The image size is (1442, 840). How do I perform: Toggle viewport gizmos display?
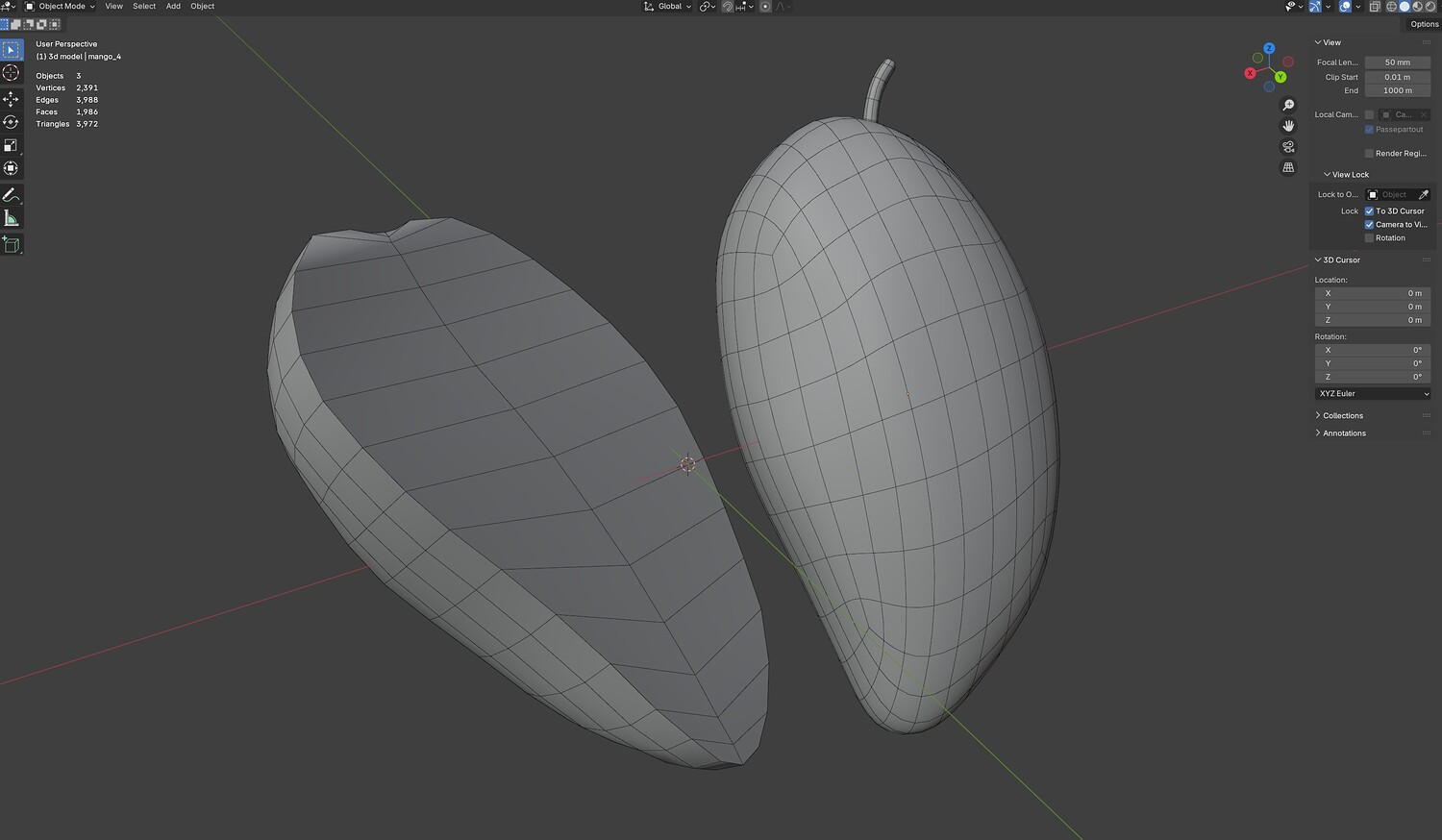[1315, 7]
